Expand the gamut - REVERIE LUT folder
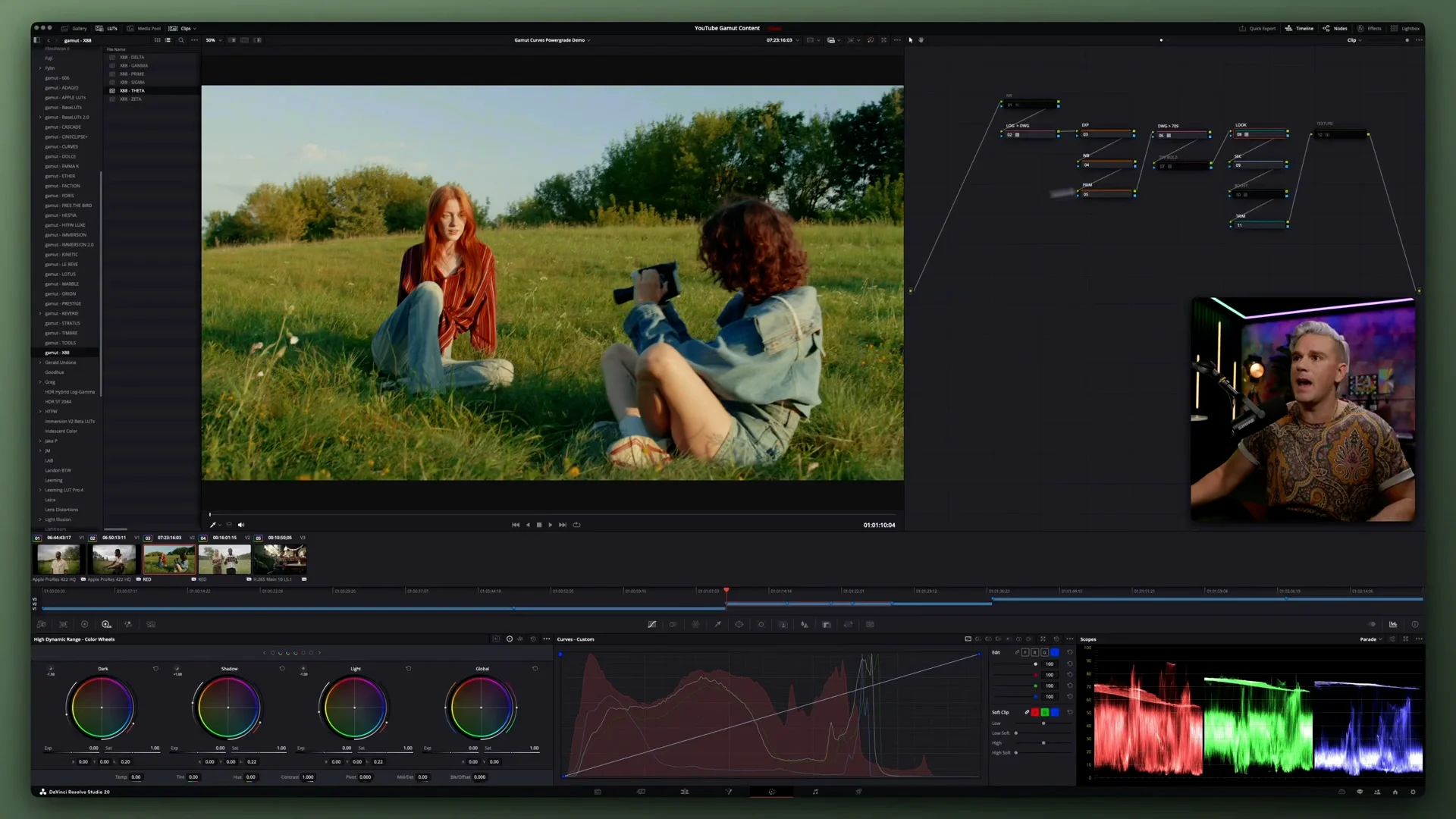The height and width of the screenshot is (819, 1456). 40,313
